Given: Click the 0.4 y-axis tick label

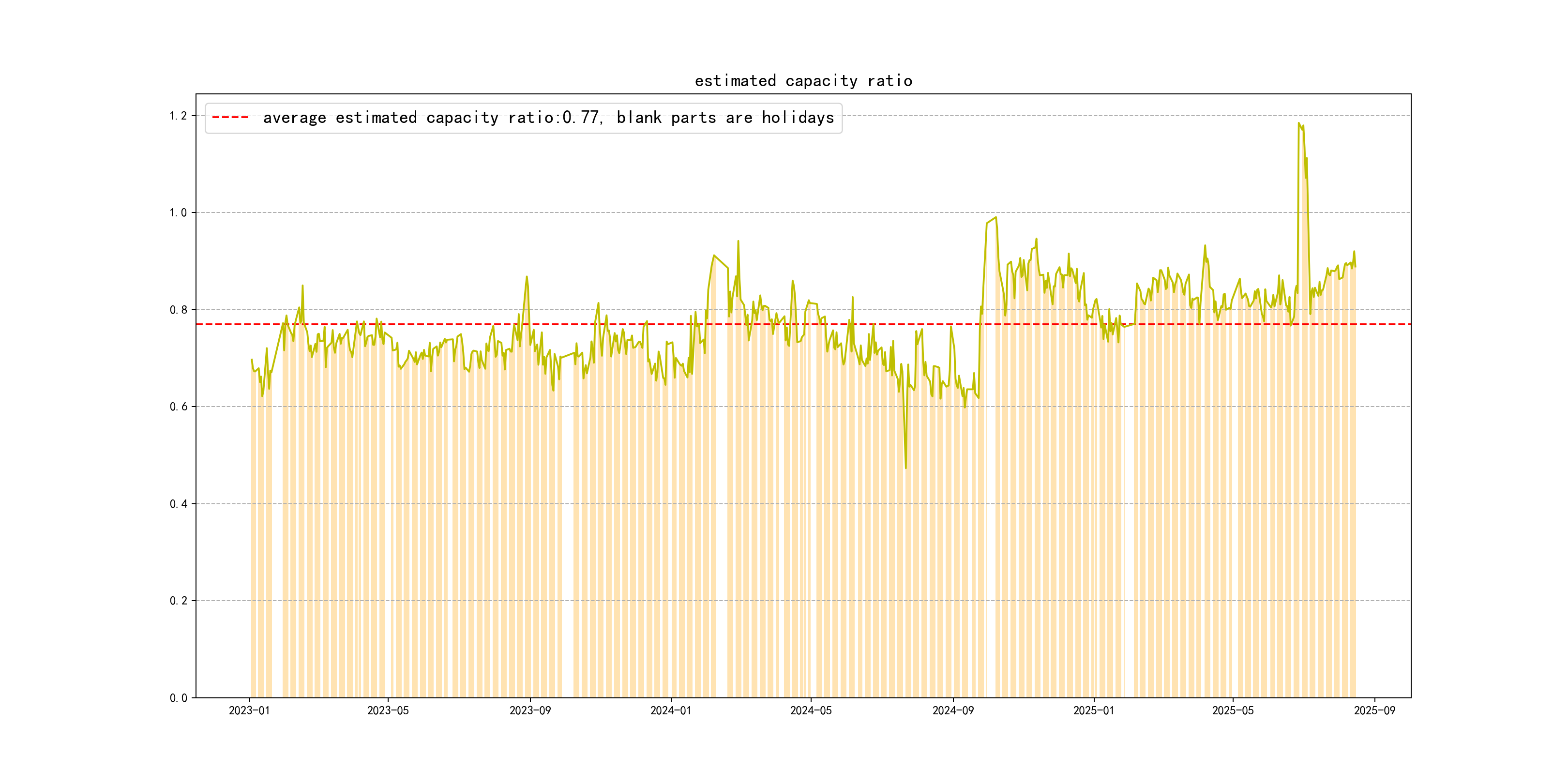Looking at the screenshot, I should pos(178,504).
